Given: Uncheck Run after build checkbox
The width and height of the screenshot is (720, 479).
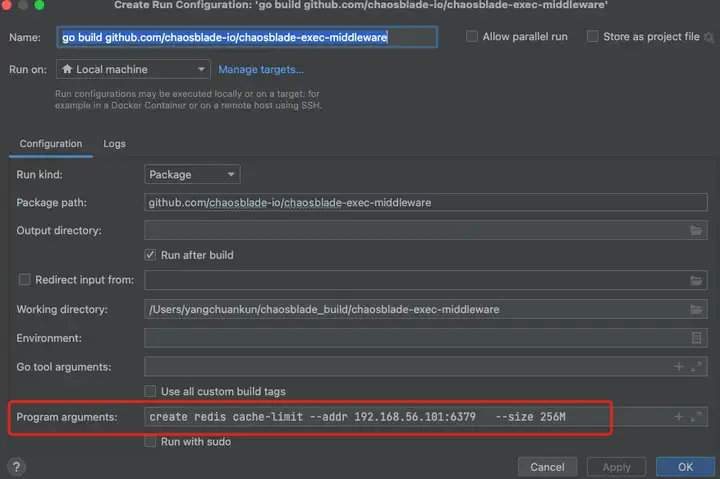Looking at the screenshot, I should (150, 255).
